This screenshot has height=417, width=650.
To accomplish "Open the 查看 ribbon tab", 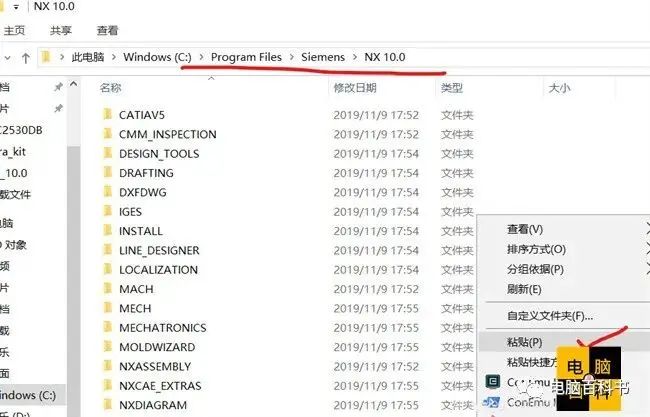I will click(107, 30).
